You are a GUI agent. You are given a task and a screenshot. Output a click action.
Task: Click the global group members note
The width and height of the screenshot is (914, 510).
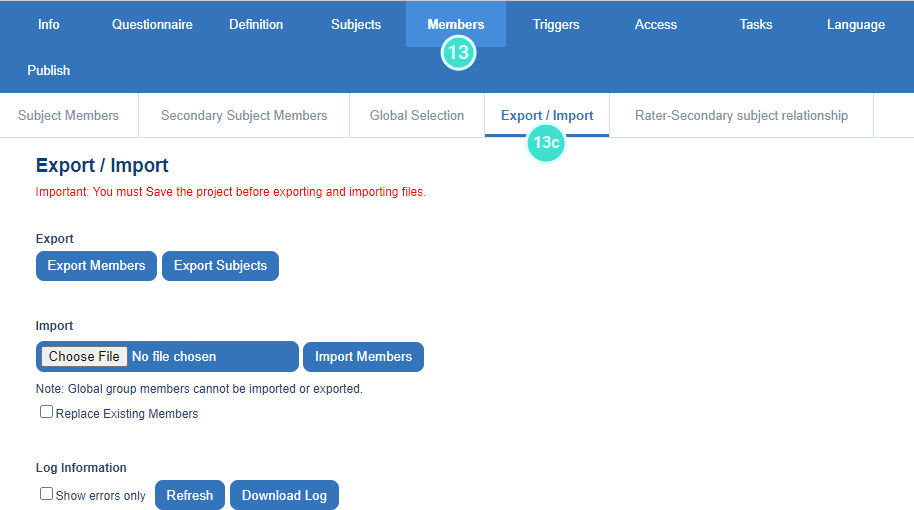click(x=199, y=389)
